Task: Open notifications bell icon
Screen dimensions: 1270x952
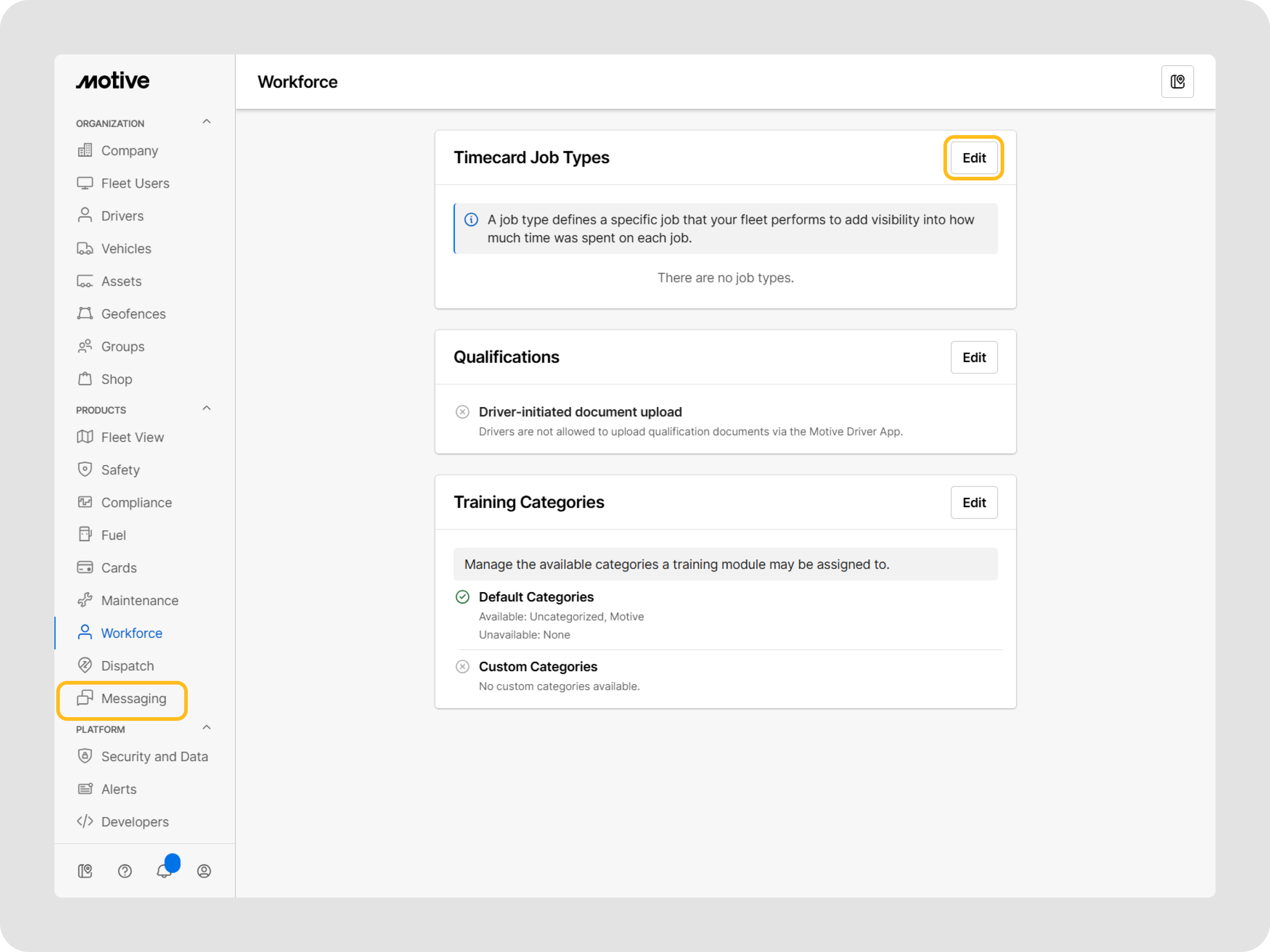Action: click(x=164, y=871)
